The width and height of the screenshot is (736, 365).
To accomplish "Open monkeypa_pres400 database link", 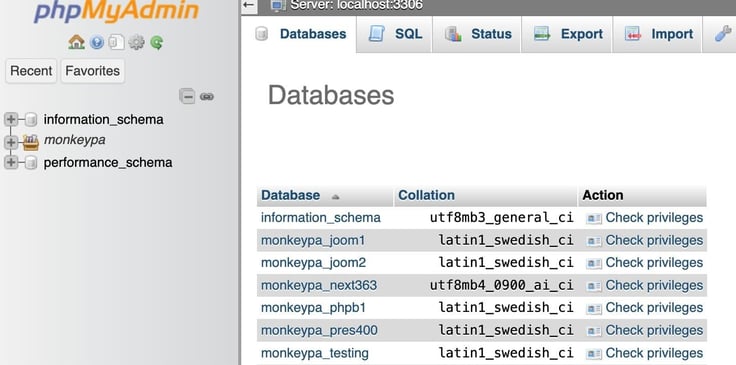I will pos(319,330).
